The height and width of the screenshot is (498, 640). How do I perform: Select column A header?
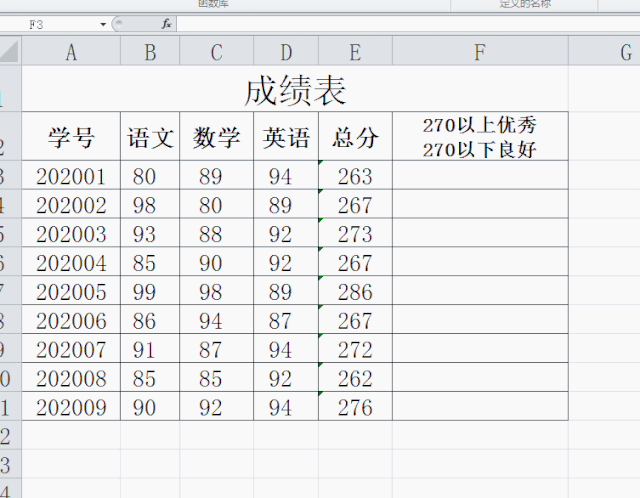coord(71,51)
